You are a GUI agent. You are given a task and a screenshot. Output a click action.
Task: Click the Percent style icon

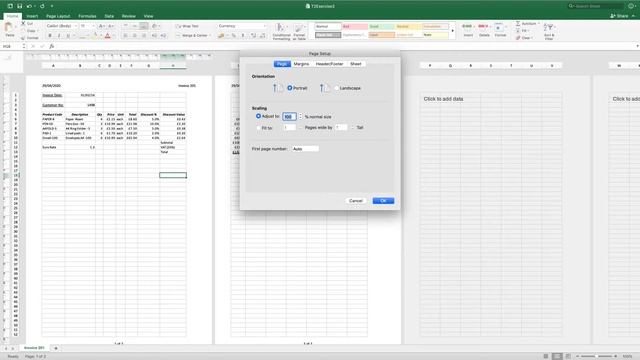[233, 36]
